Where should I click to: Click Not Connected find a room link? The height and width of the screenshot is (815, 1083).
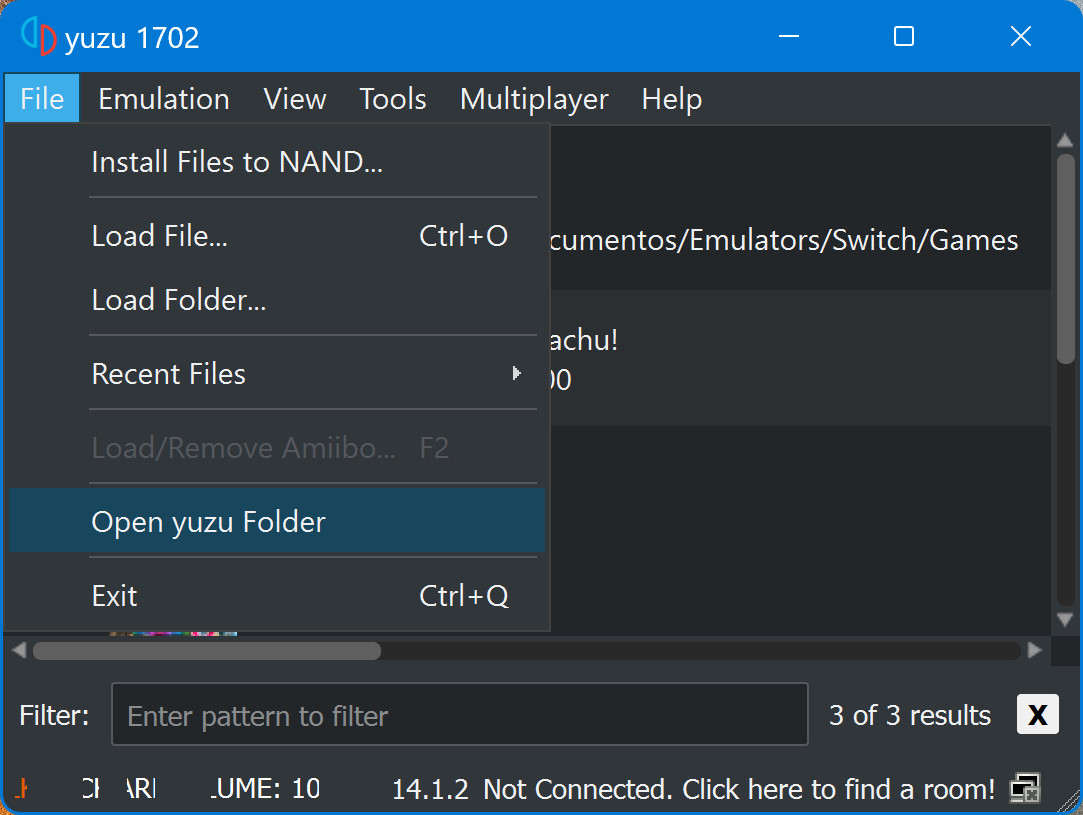(x=738, y=789)
